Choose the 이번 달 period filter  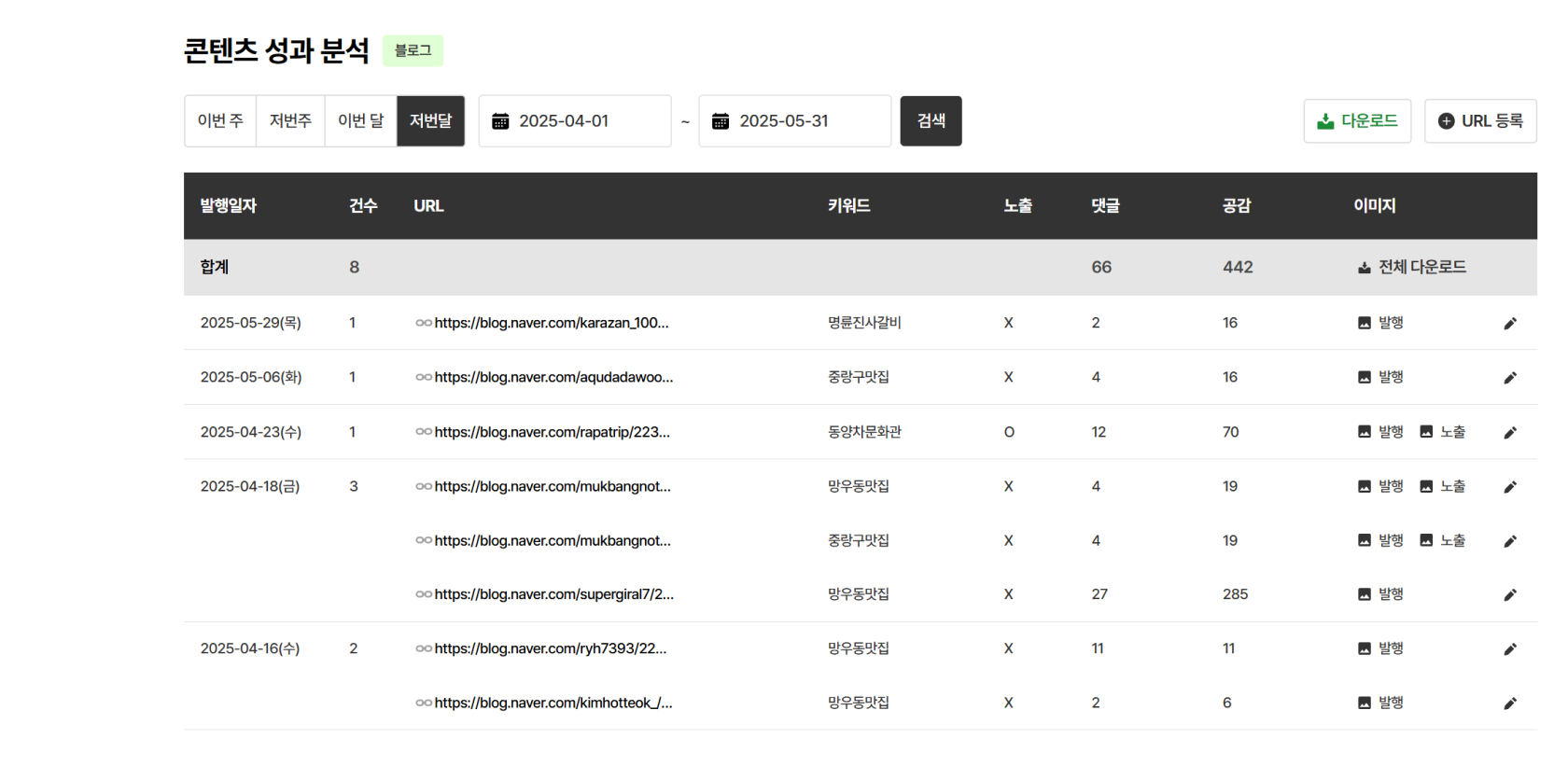pyautogui.click(x=360, y=121)
